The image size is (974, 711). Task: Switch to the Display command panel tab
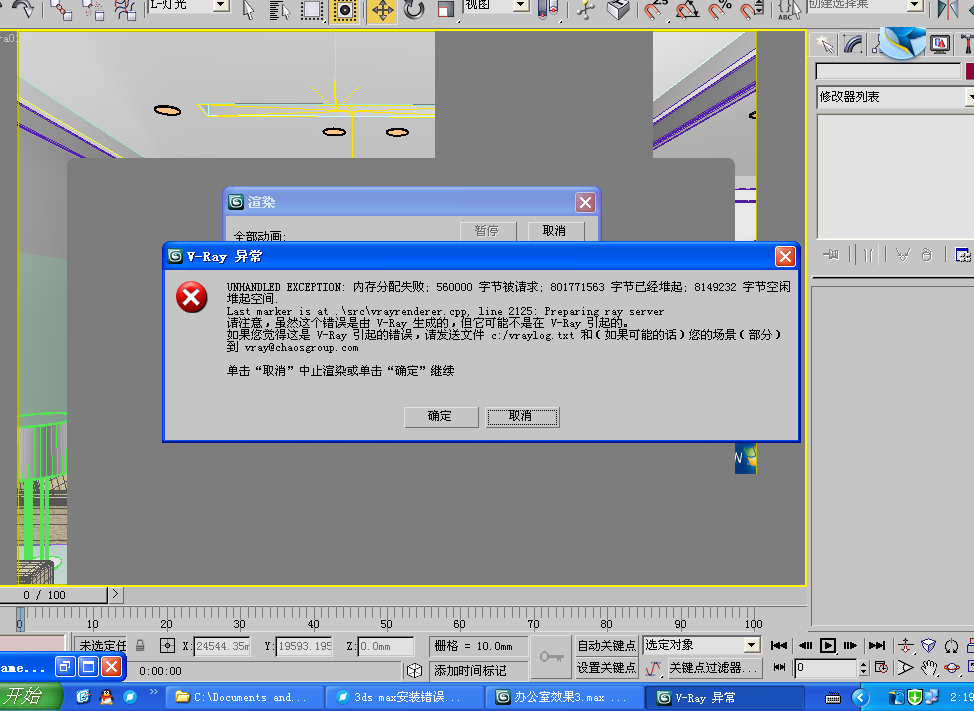pos(940,44)
